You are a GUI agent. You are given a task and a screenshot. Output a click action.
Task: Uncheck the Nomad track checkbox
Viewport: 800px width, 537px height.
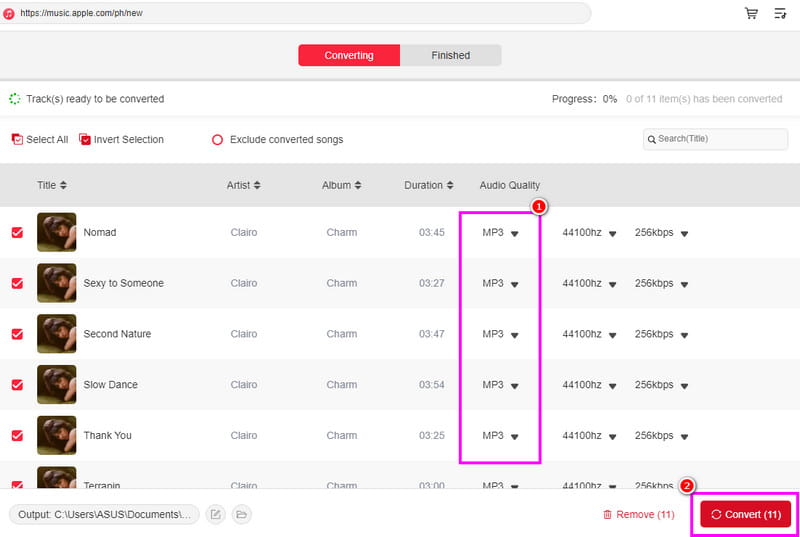[x=17, y=233]
